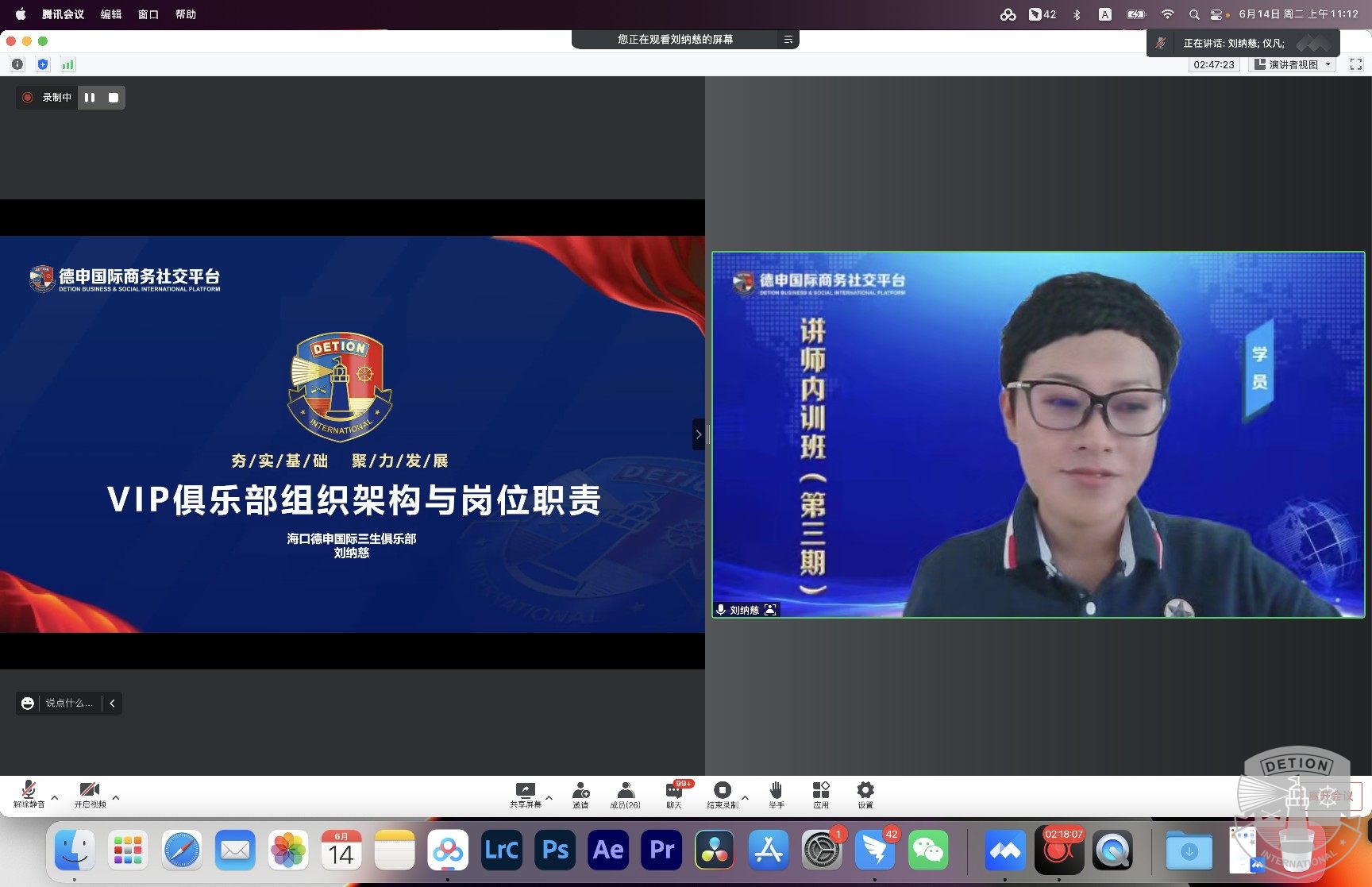Viewport: 1372px width, 887px height.
Task: Open meeting settings (设置) gear
Action: (x=865, y=794)
